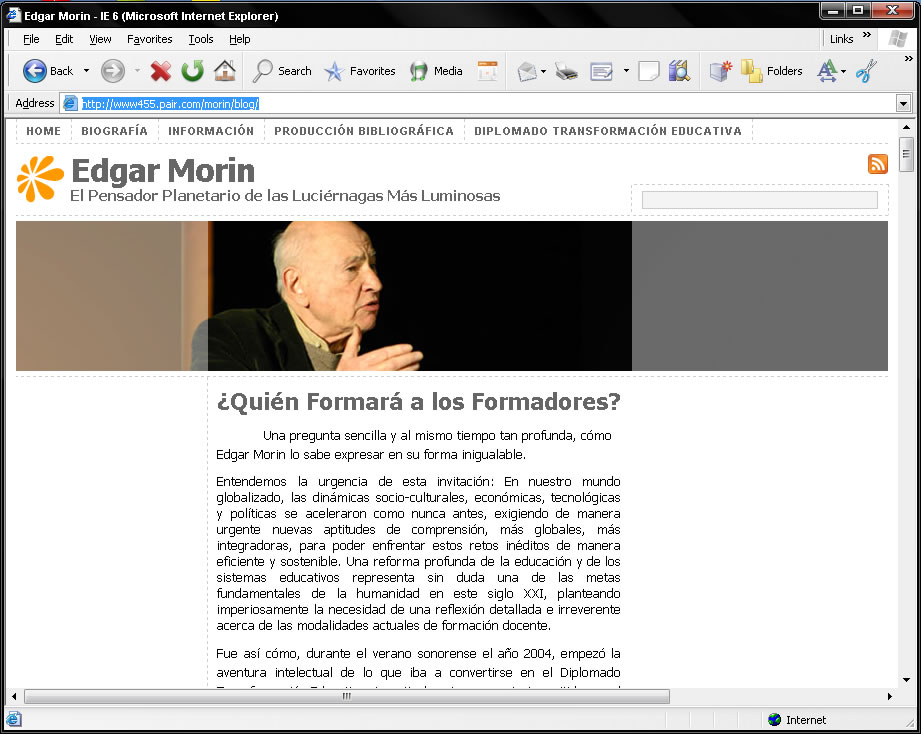Click the Forward arrow button

pyautogui.click(x=113, y=71)
